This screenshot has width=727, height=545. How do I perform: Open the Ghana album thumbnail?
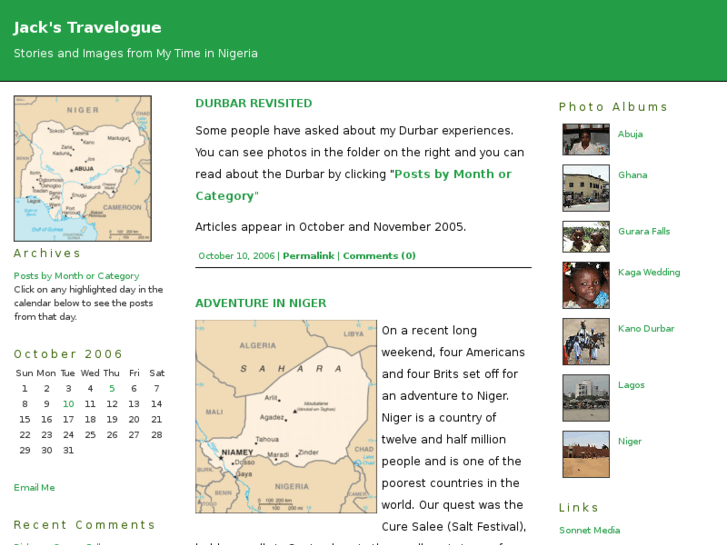586,188
